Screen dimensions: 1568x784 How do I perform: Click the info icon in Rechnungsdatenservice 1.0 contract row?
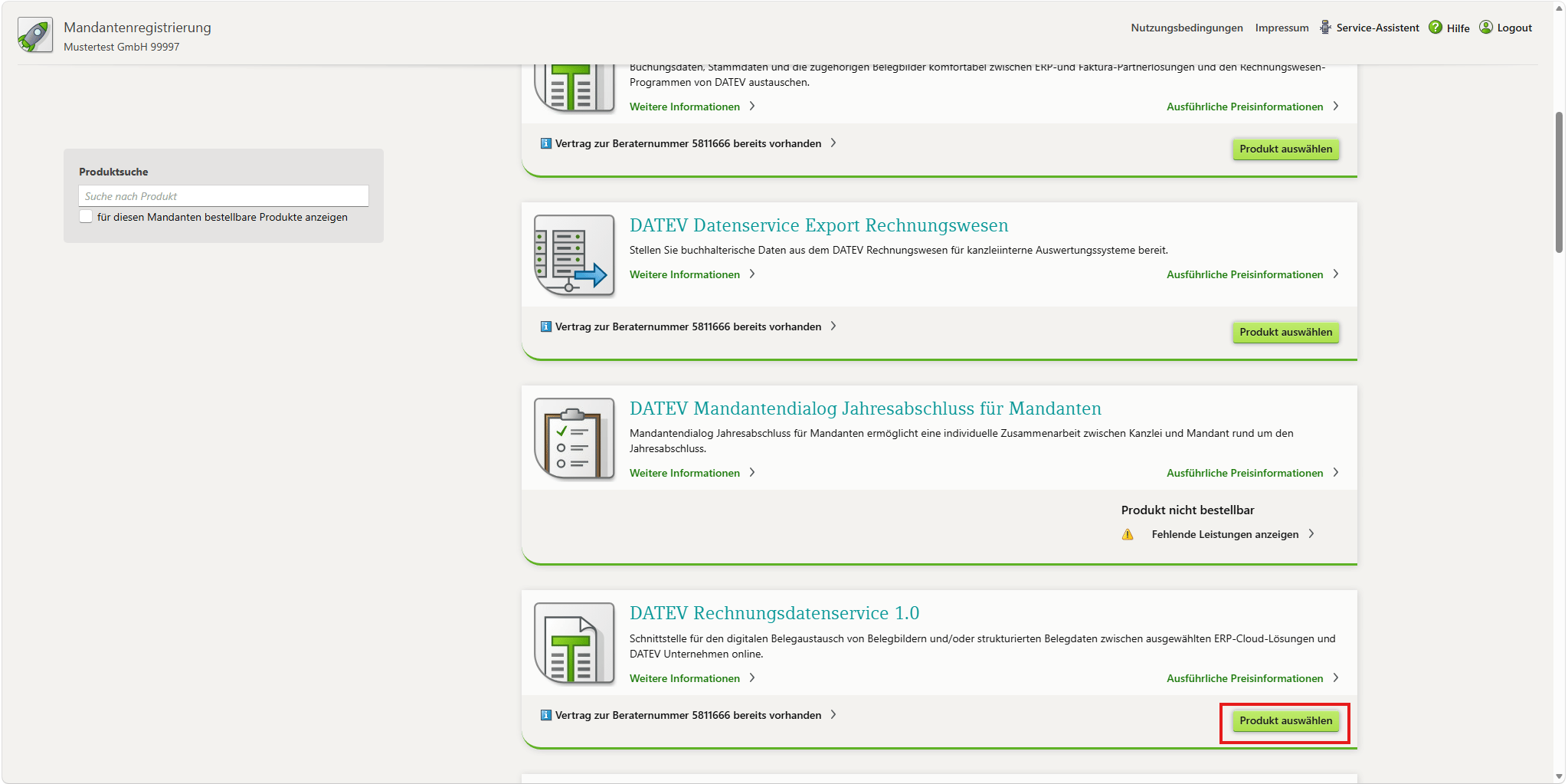[x=546, y=715]
